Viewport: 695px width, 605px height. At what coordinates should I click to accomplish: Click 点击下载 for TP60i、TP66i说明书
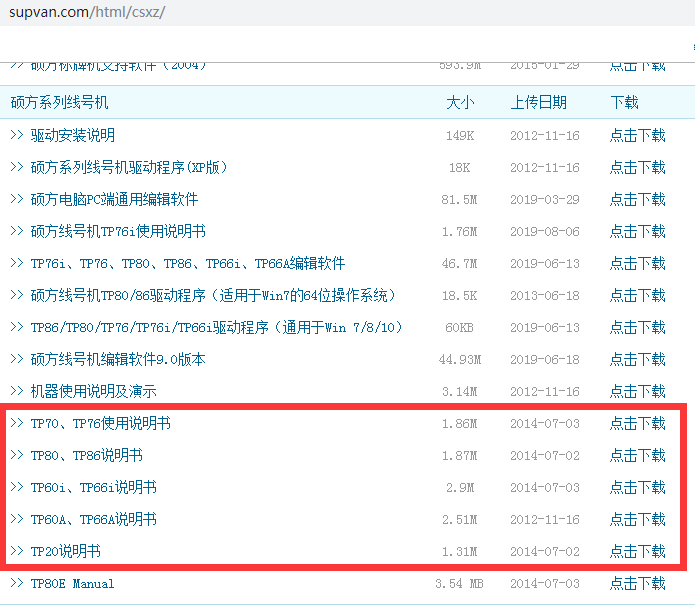(x=637, y=488)
